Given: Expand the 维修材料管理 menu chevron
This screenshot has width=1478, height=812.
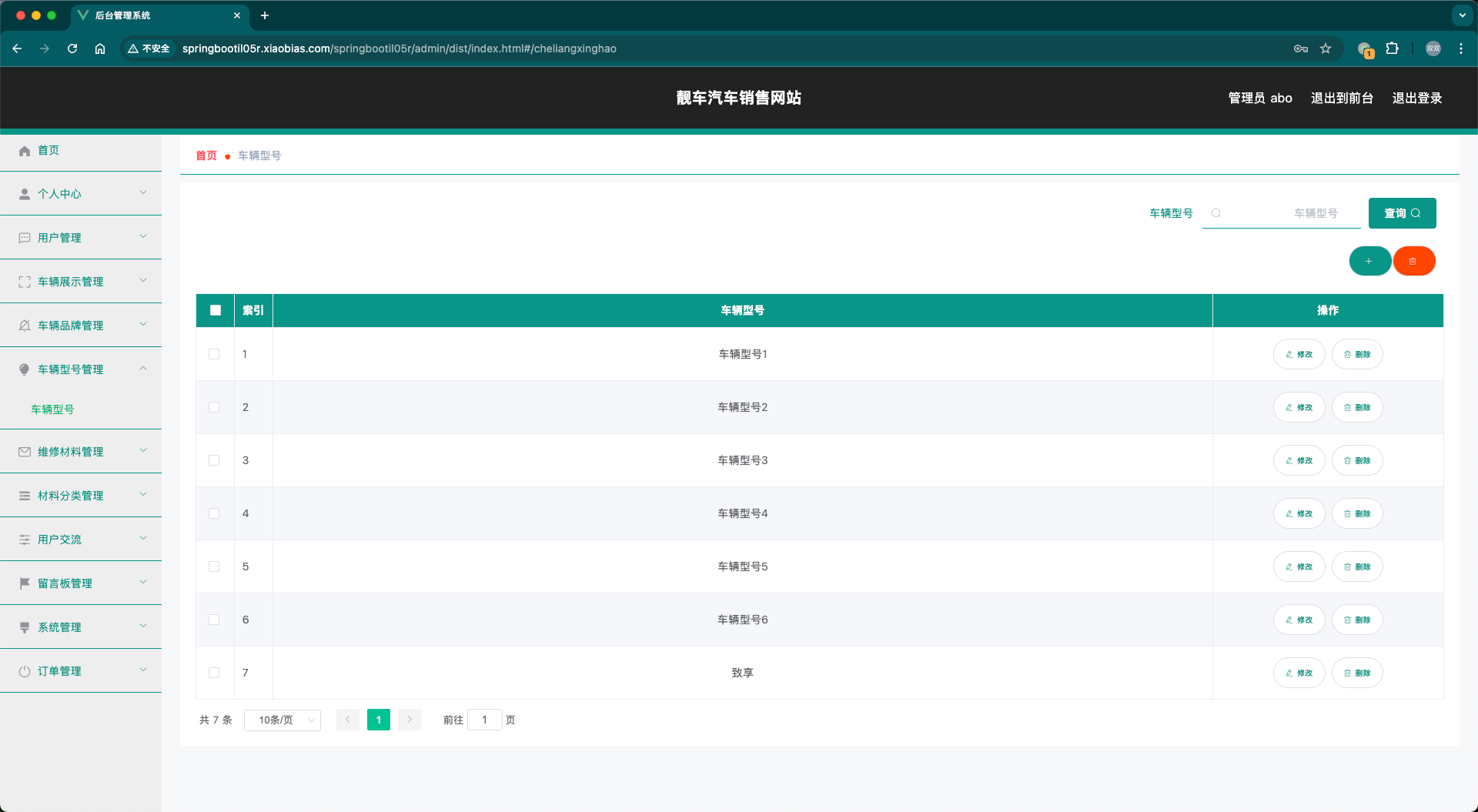Looking at the screenshot, I should pyautogui.click(x=143, y=450).
